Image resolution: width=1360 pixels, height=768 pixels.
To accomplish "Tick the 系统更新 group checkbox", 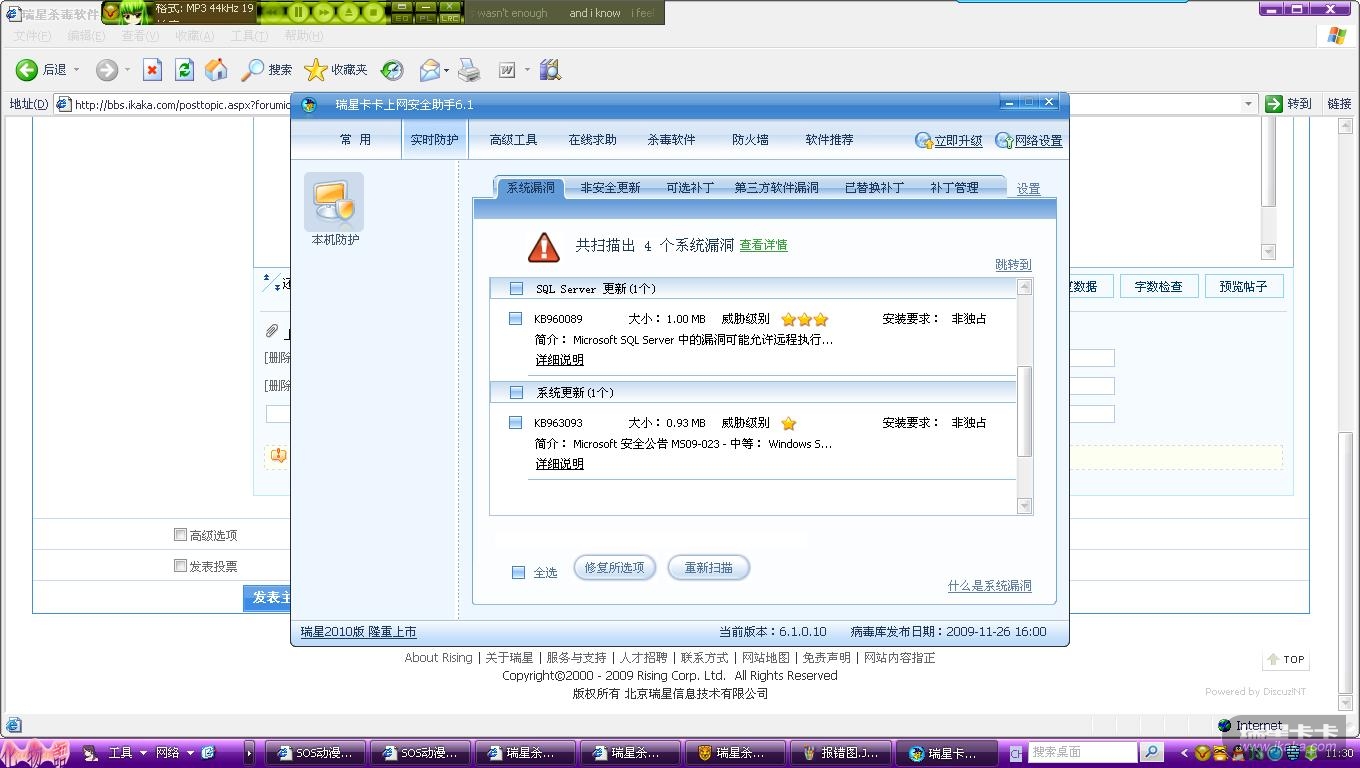I will (x=516, y=393).
